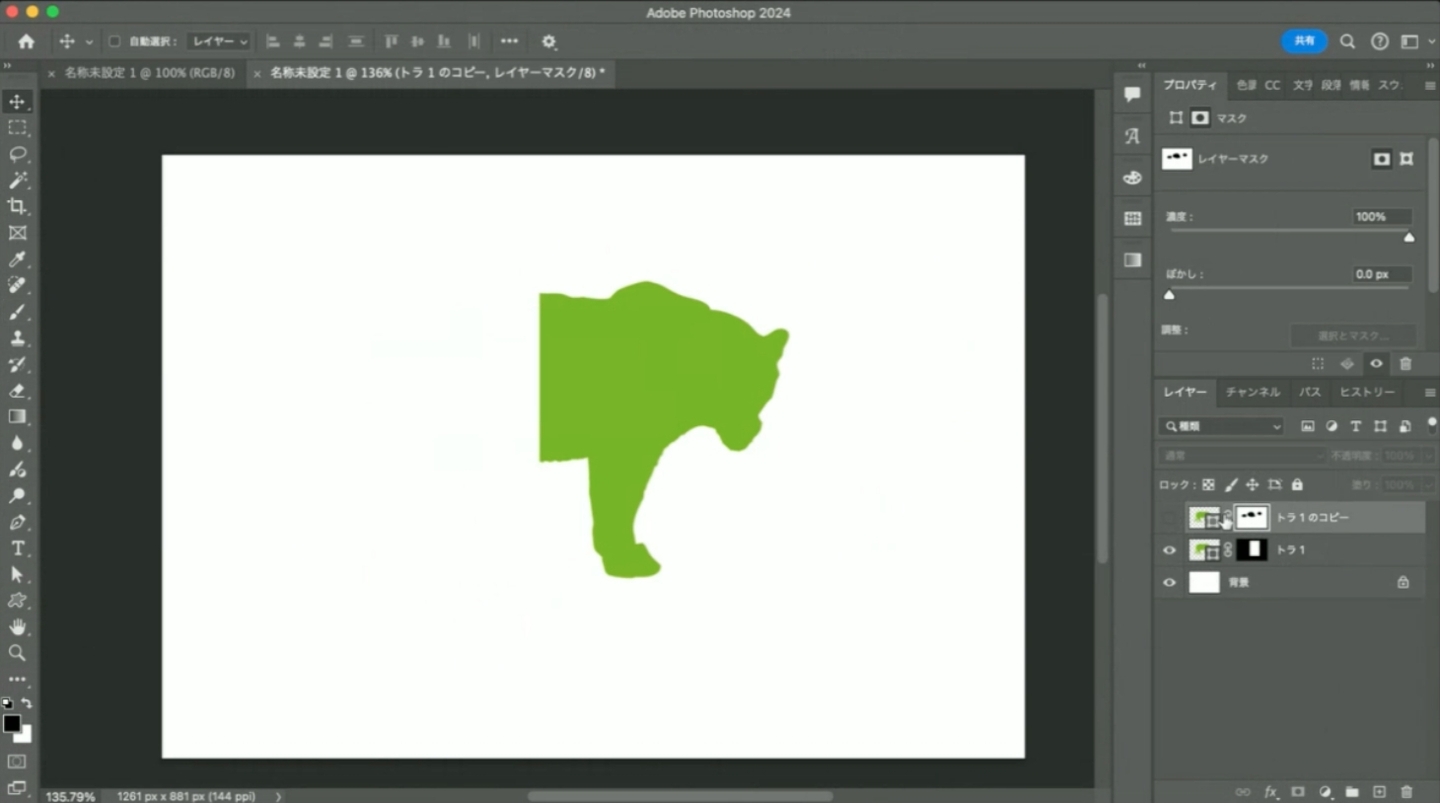Switch to the ヒストリー tab
Screen dimensions: 1440x803
click(1366, 392)
